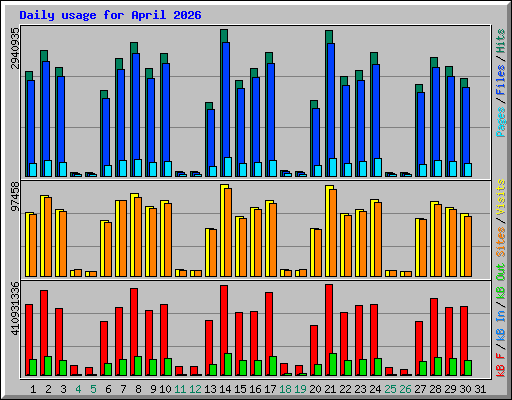Select day 22 on the x-axis
This screenshot has height=400, width=512.
[345, 389]
